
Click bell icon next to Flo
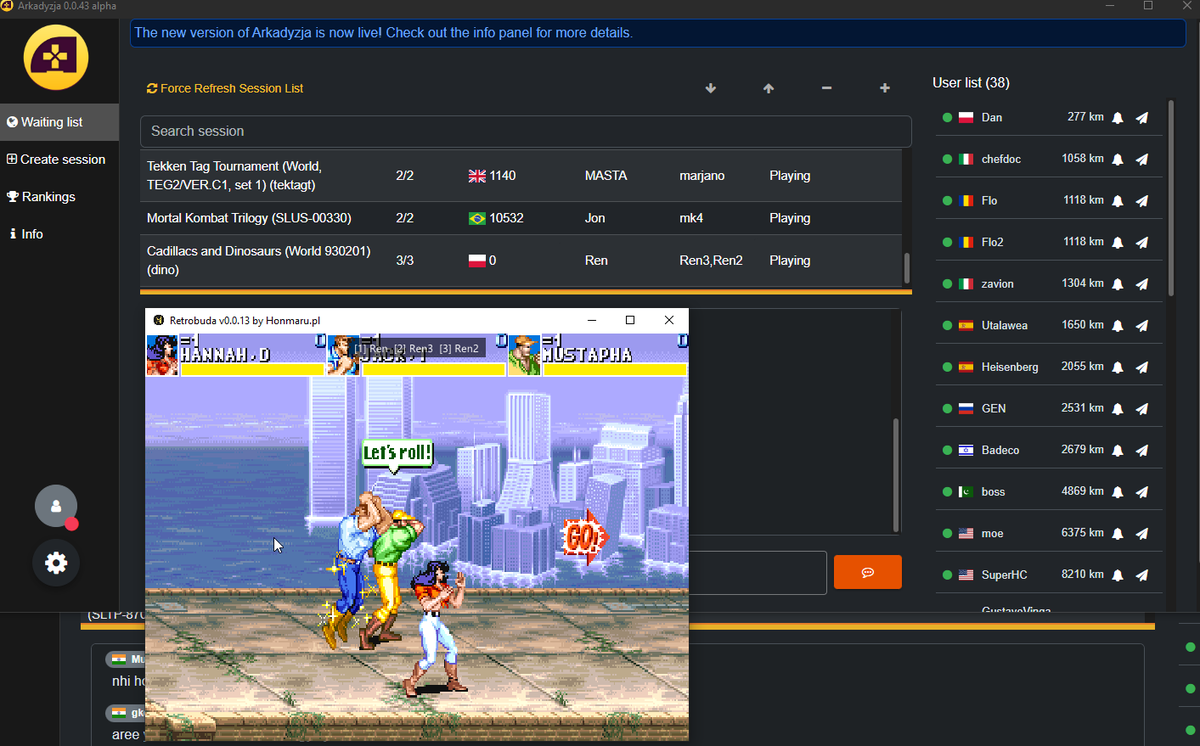1118,201
